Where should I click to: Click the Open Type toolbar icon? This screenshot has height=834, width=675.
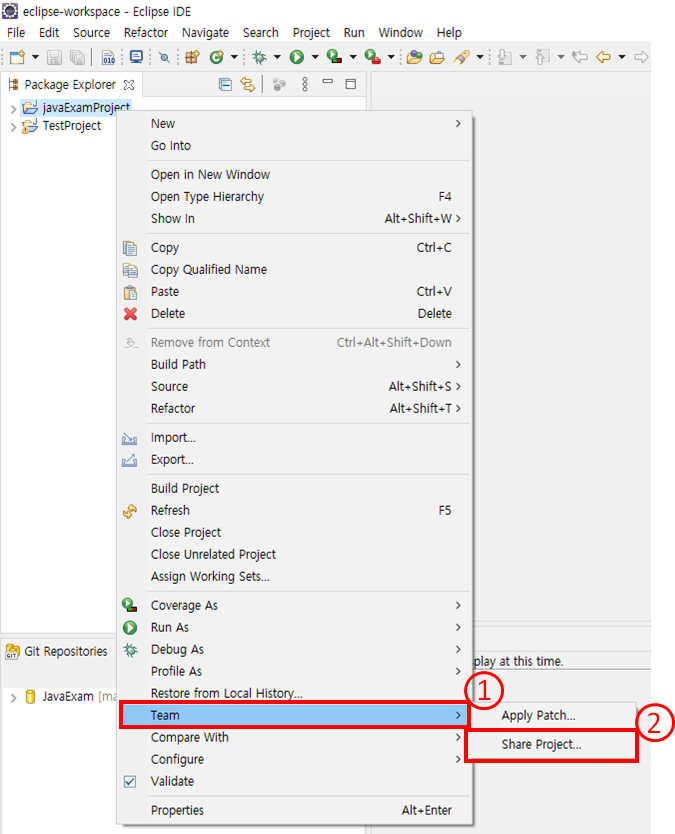point(414,57)
